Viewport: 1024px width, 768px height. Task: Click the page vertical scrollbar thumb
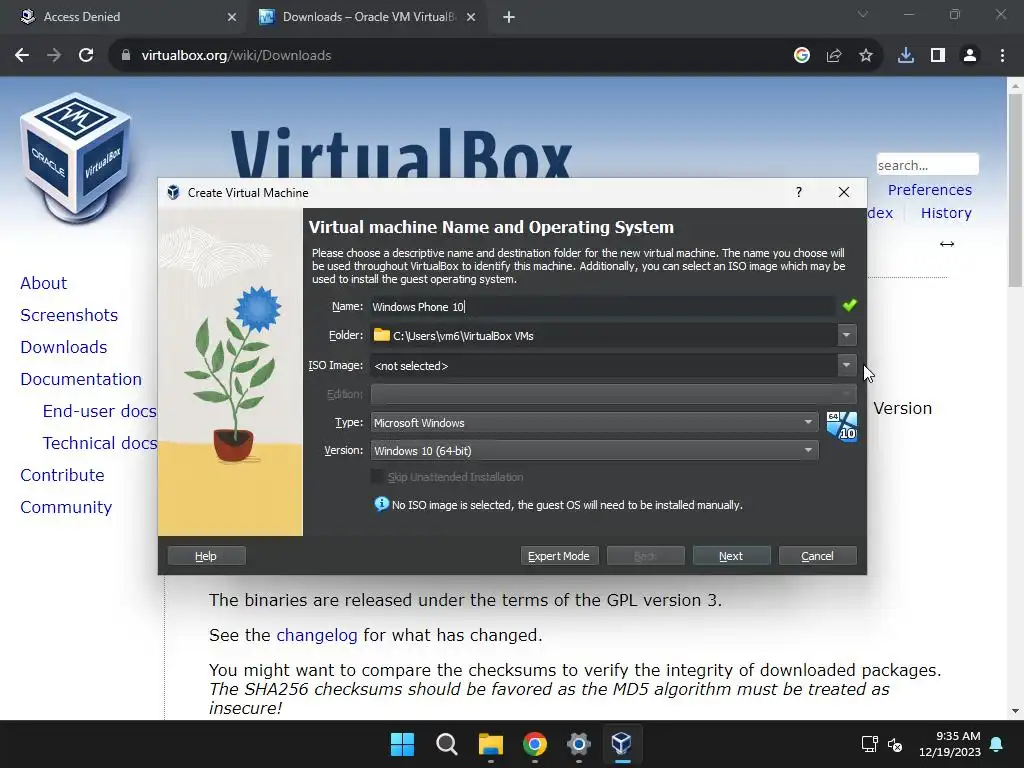point(1015,189)
